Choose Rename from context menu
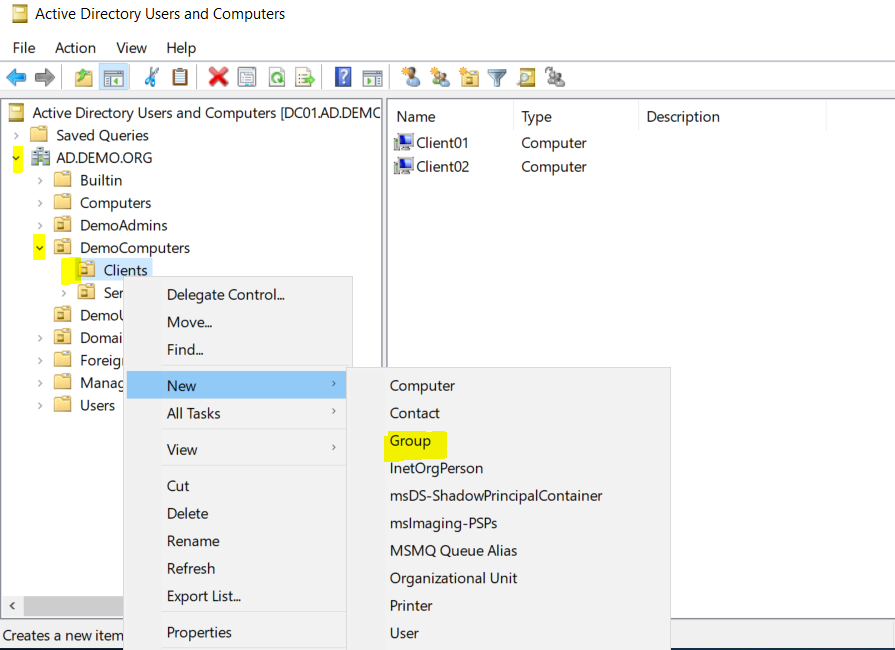This screenshot has width=895, height=650. [236, 541]
